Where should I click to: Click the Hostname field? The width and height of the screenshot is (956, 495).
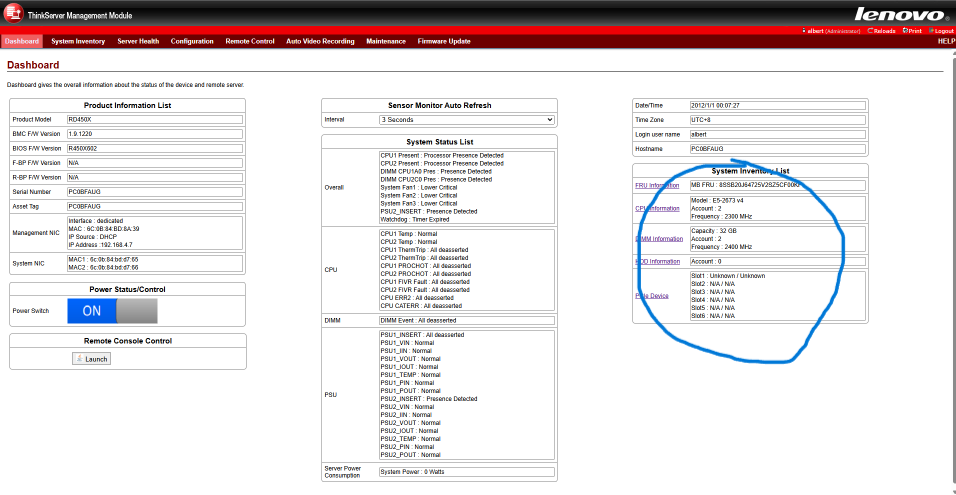[777, 149]
